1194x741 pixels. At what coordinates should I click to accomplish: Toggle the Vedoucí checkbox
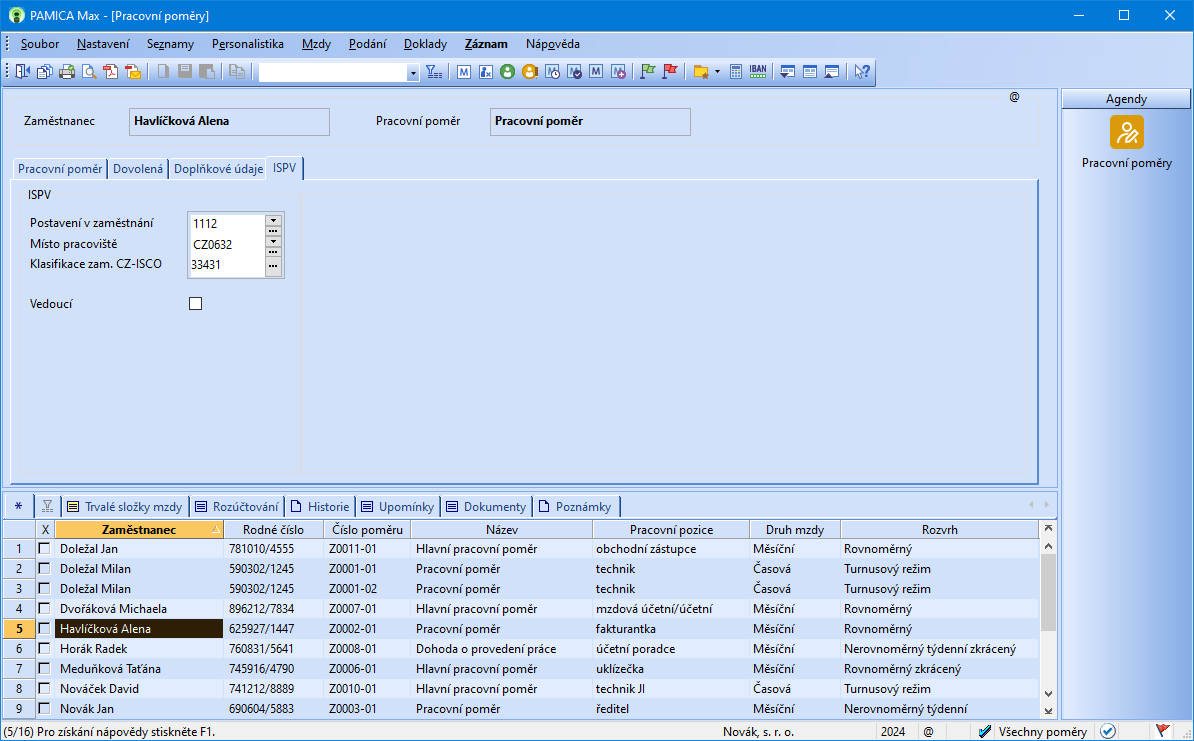[x=196, y=304]
